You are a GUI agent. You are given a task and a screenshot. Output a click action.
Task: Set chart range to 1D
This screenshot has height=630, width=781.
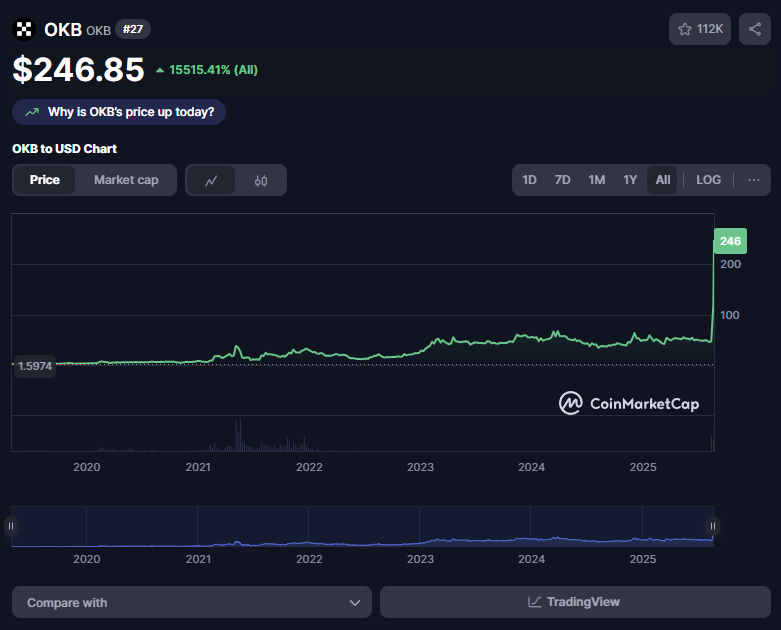529,180
